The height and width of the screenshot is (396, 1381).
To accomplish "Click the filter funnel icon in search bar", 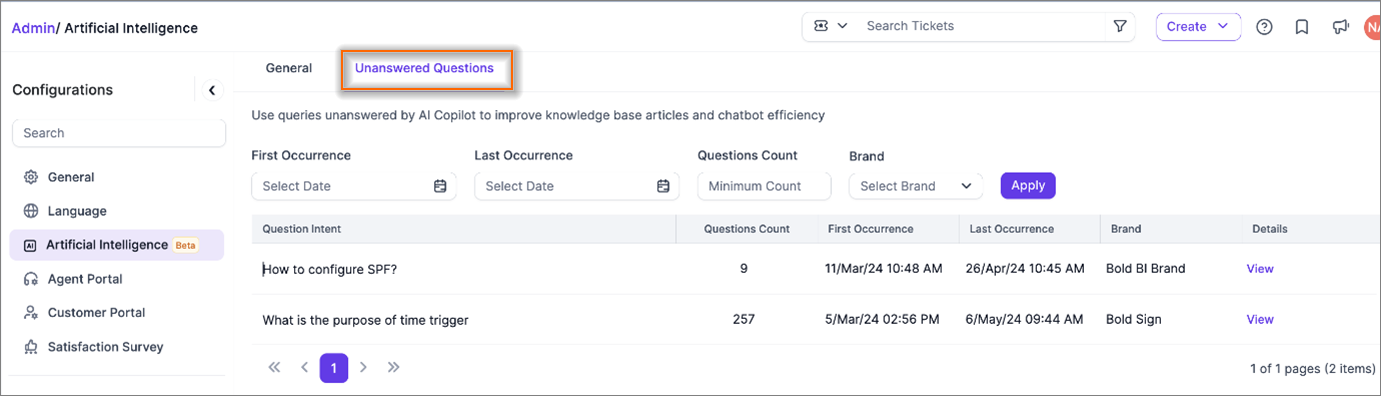I will click(1120, 27).
